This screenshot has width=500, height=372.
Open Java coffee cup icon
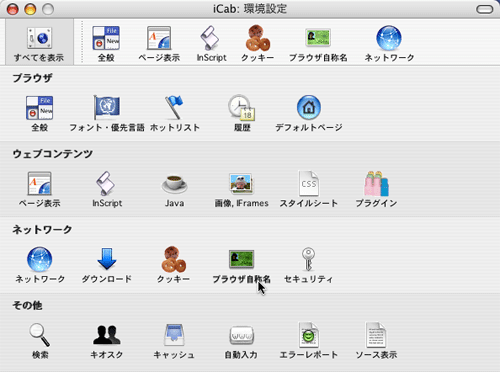(174, 184)
